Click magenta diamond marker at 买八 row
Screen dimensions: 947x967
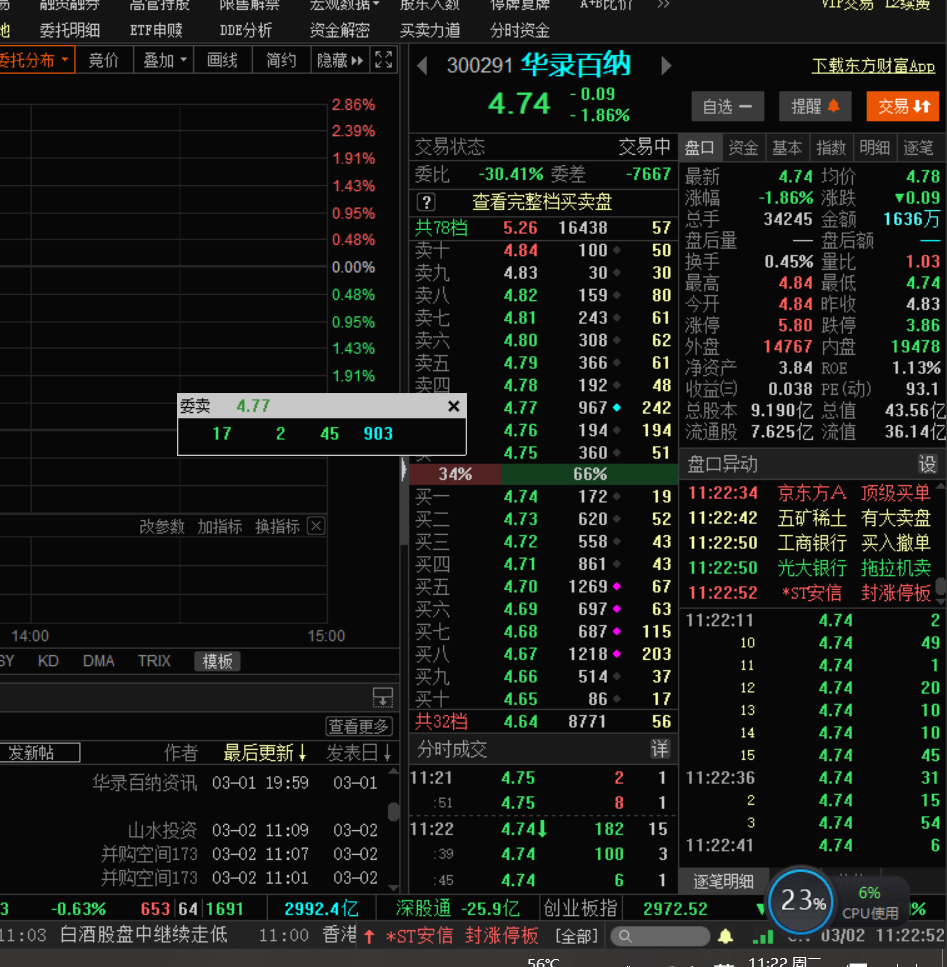pos(617,654)
